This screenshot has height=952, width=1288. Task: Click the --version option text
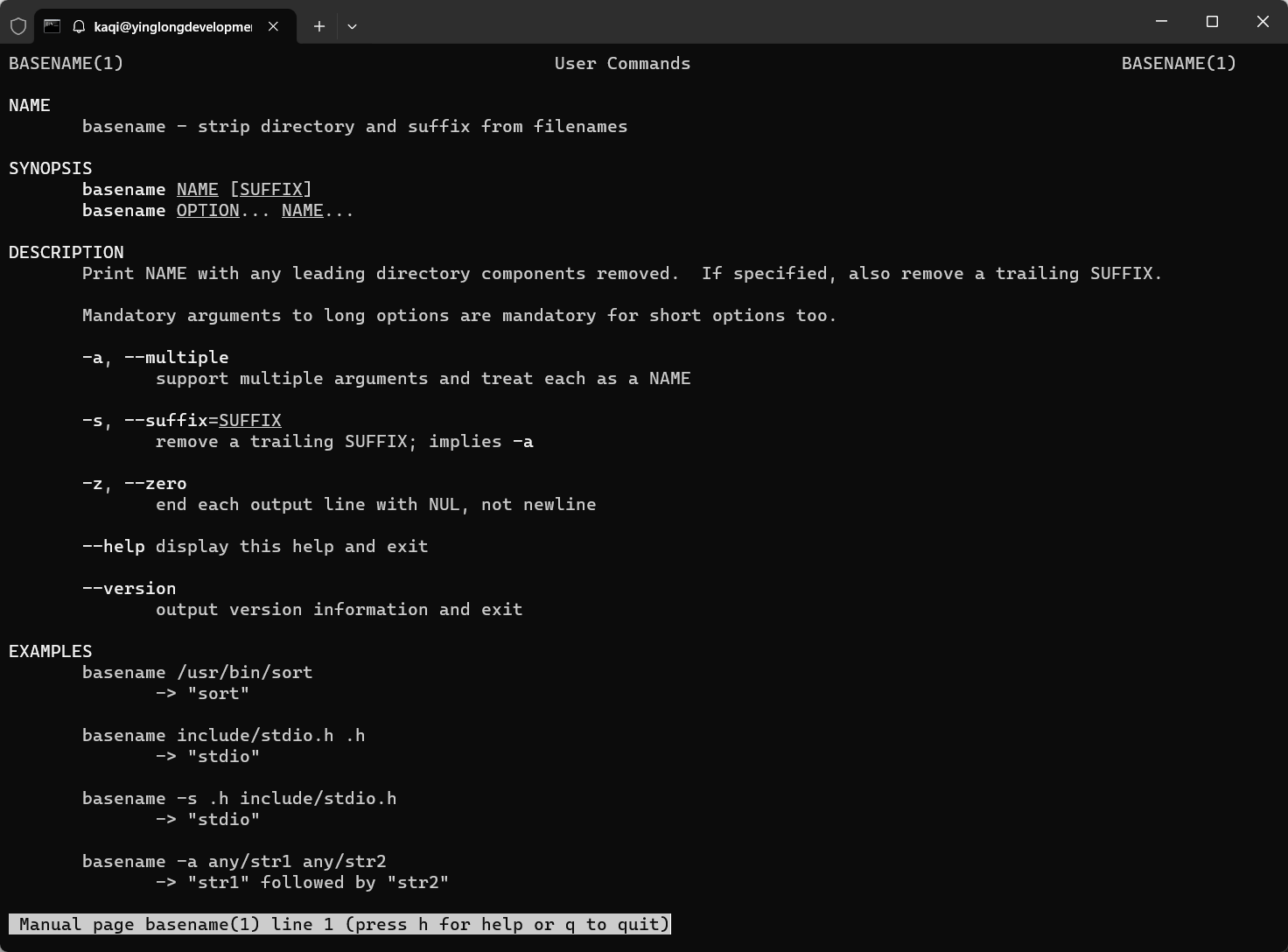pyautogui.click(x=129, y=588)
